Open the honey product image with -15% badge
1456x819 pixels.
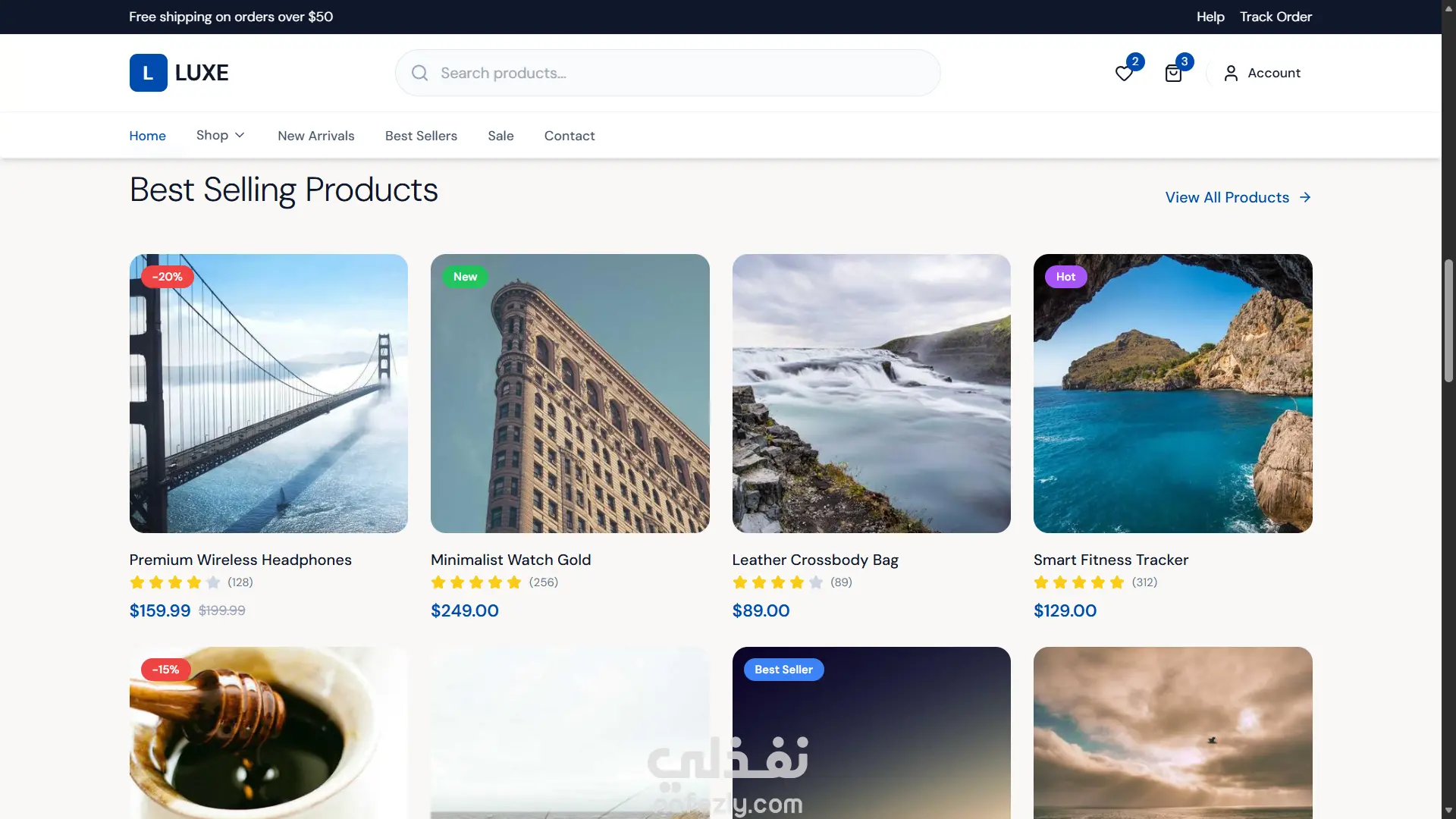coord(268,733)
